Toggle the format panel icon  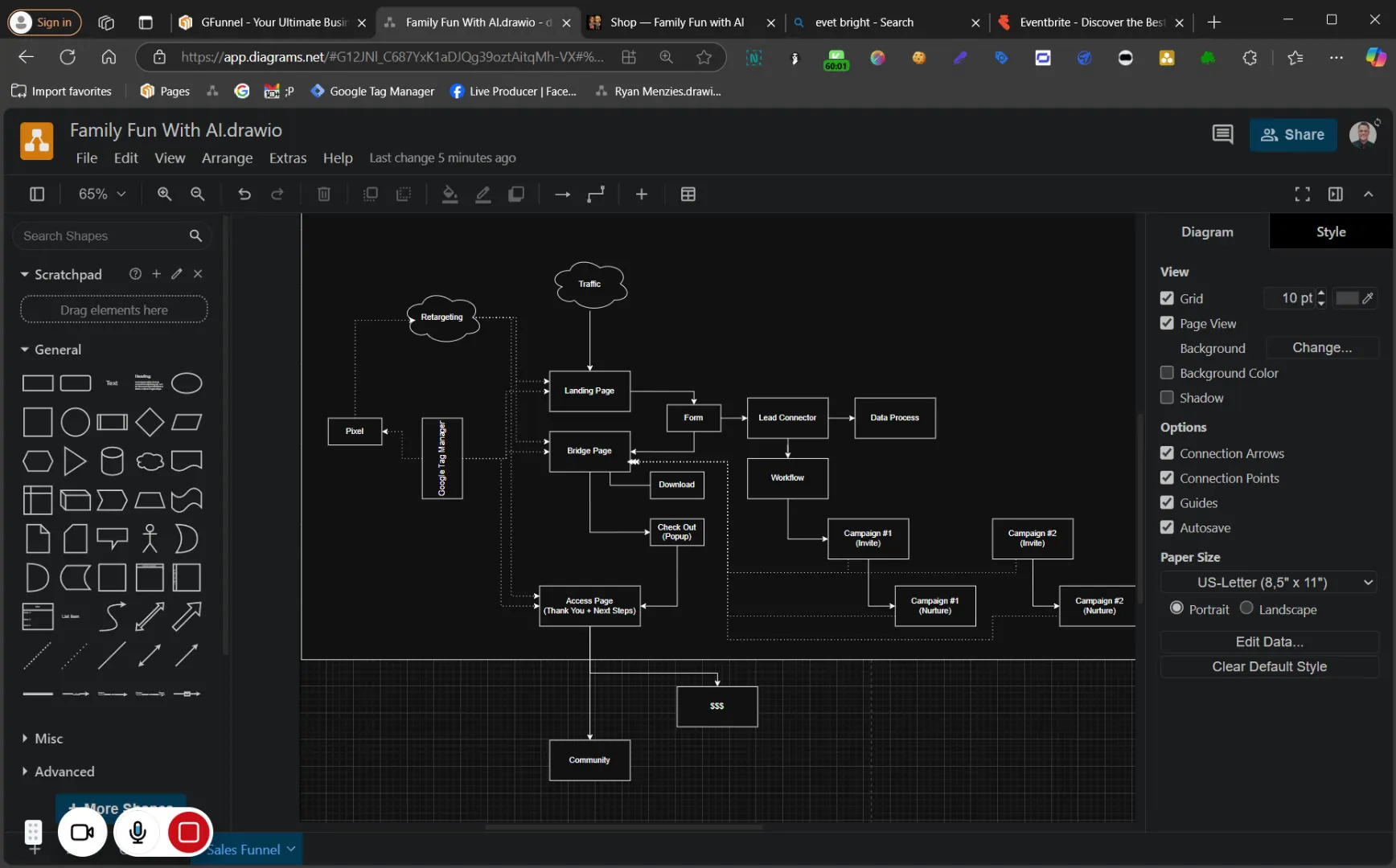1336,194
